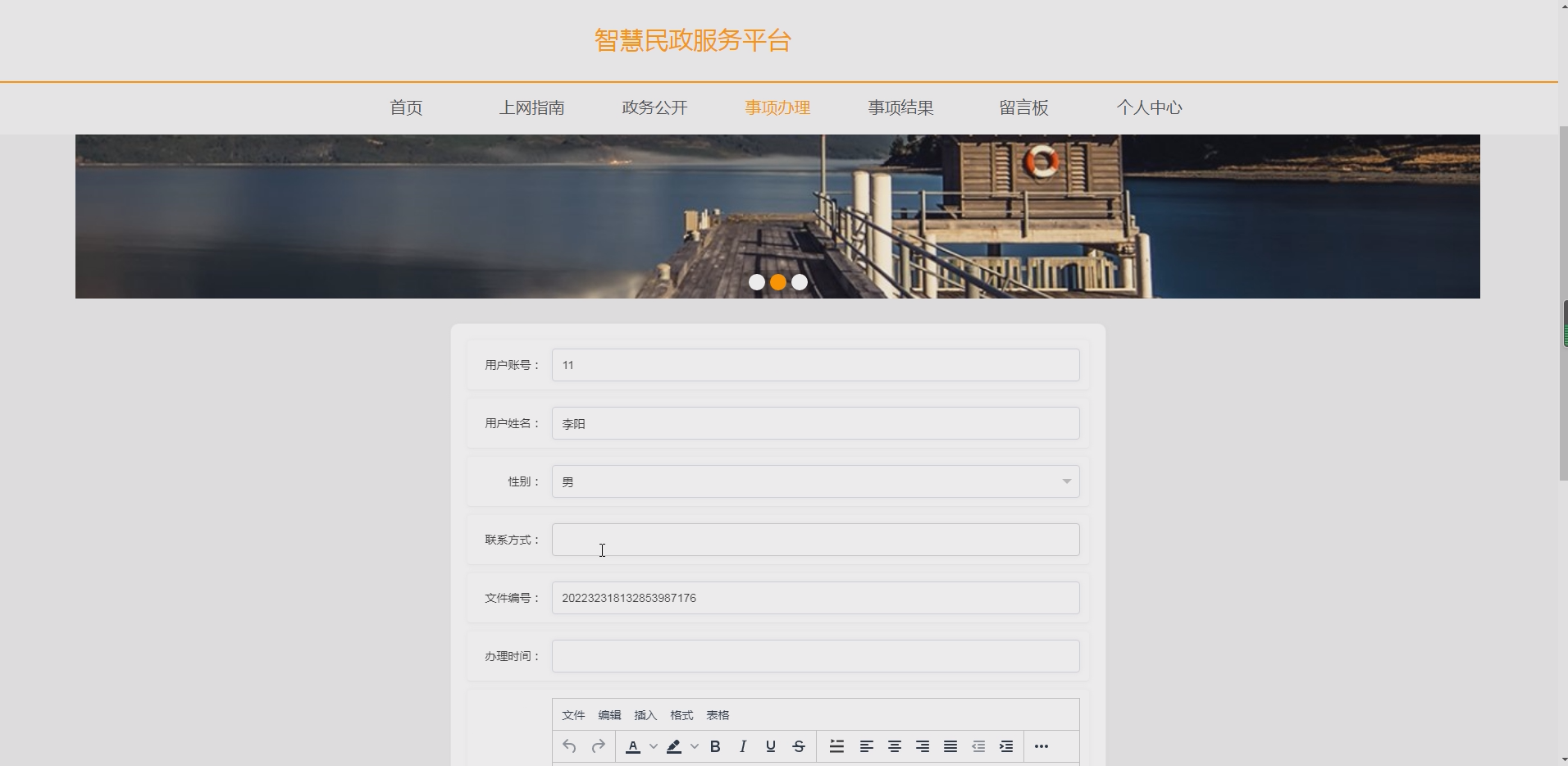The height and width of the screenshot is (766, 1568).
Task: Open 留言板 navigation item
Action: [x=1023, y=107]
